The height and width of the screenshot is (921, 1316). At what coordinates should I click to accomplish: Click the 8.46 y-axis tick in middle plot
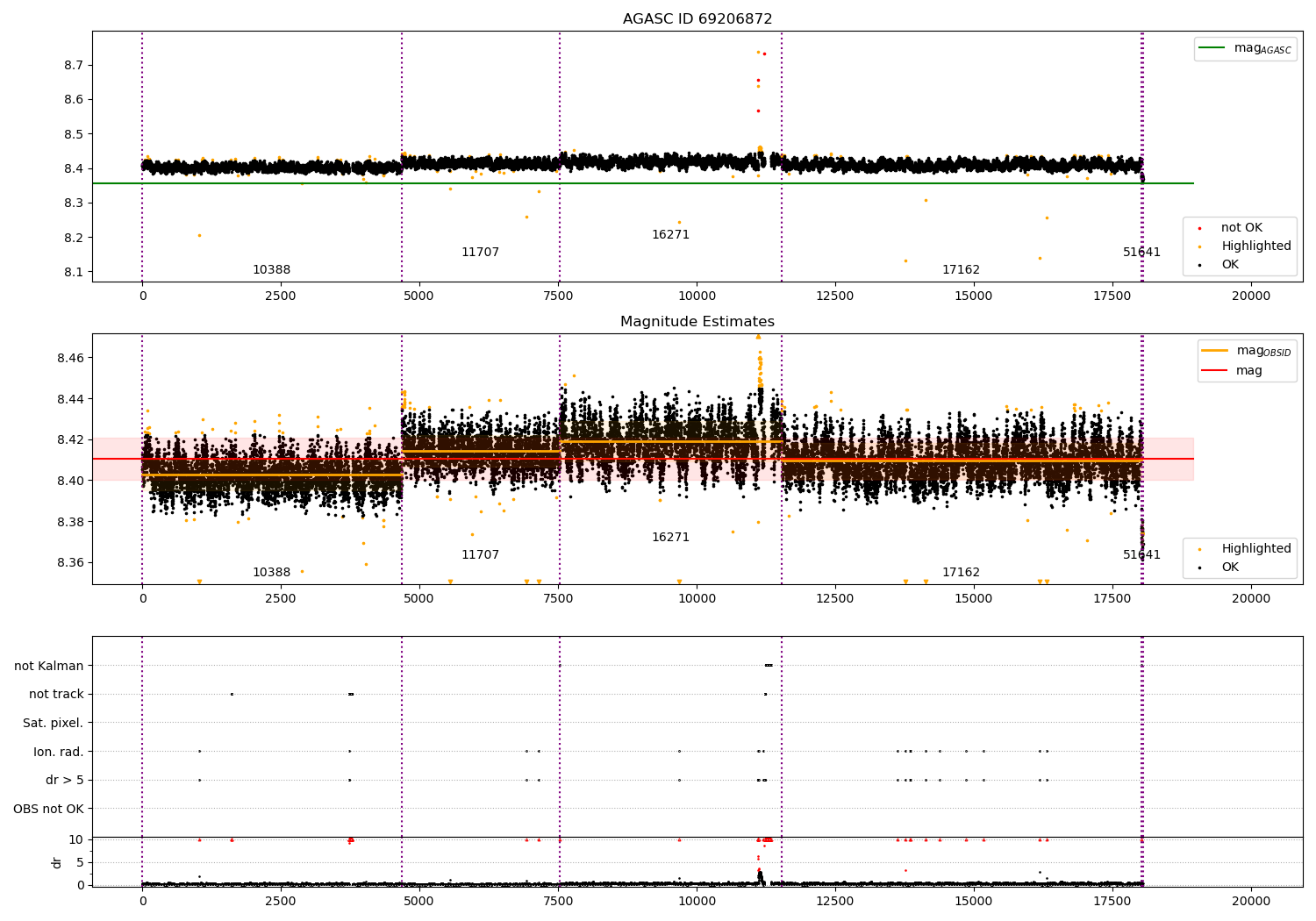pyautogui.click(x=70, y=358)
